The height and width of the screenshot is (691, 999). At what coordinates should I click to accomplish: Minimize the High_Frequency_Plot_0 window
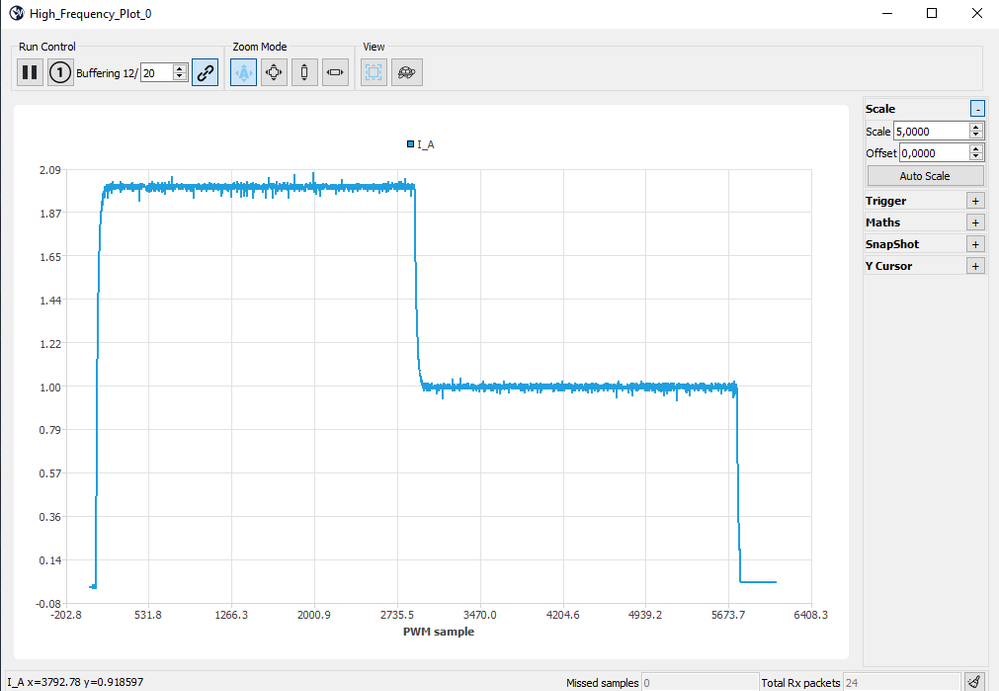pyautogui.click(x=887, y=13)
